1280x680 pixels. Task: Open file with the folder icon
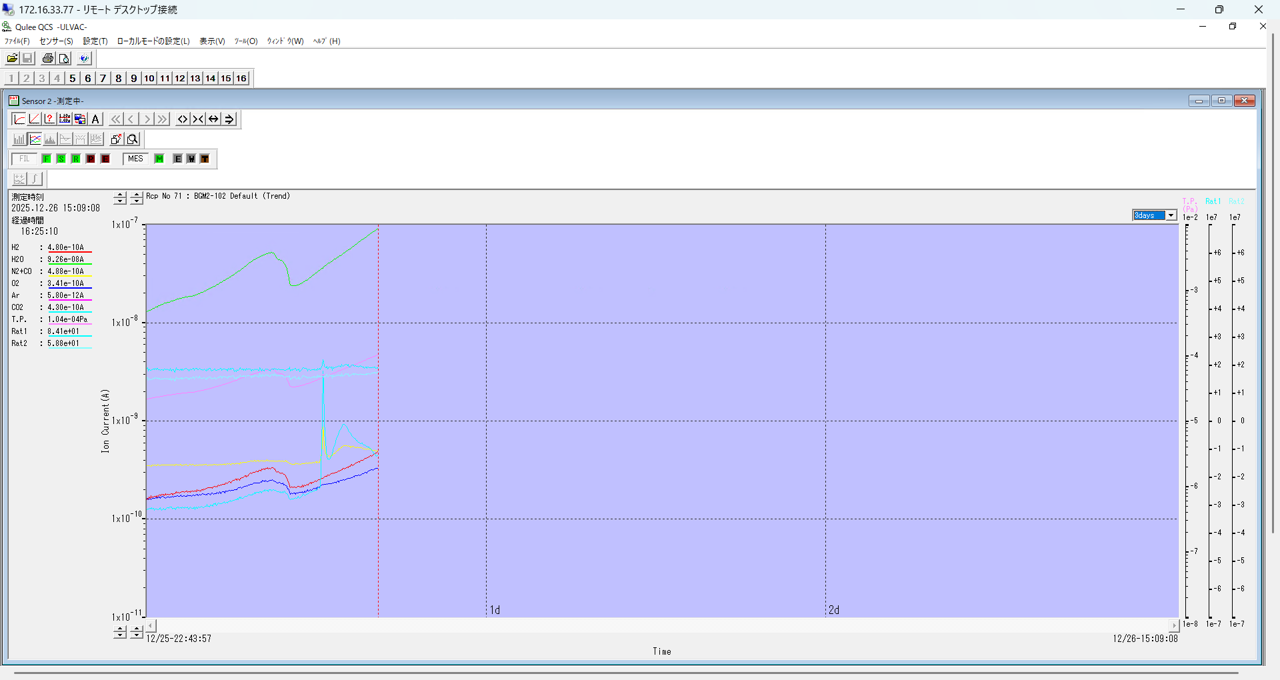point(12,59)
